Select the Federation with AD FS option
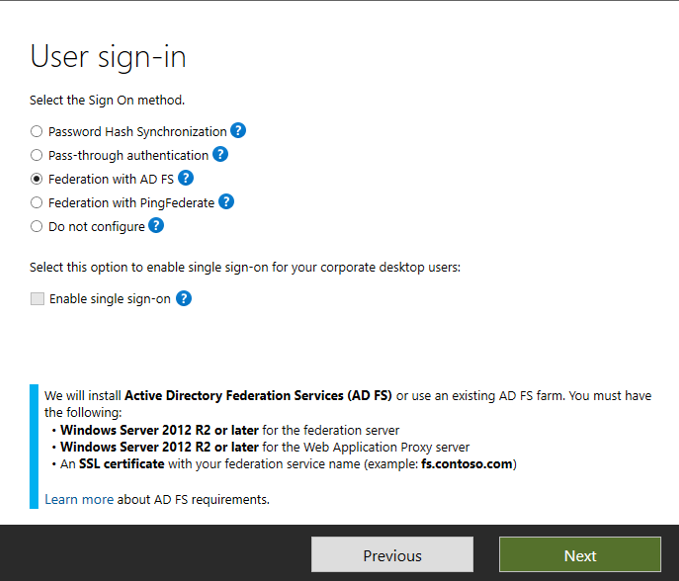The image size is (679, 581). point(37,179)
